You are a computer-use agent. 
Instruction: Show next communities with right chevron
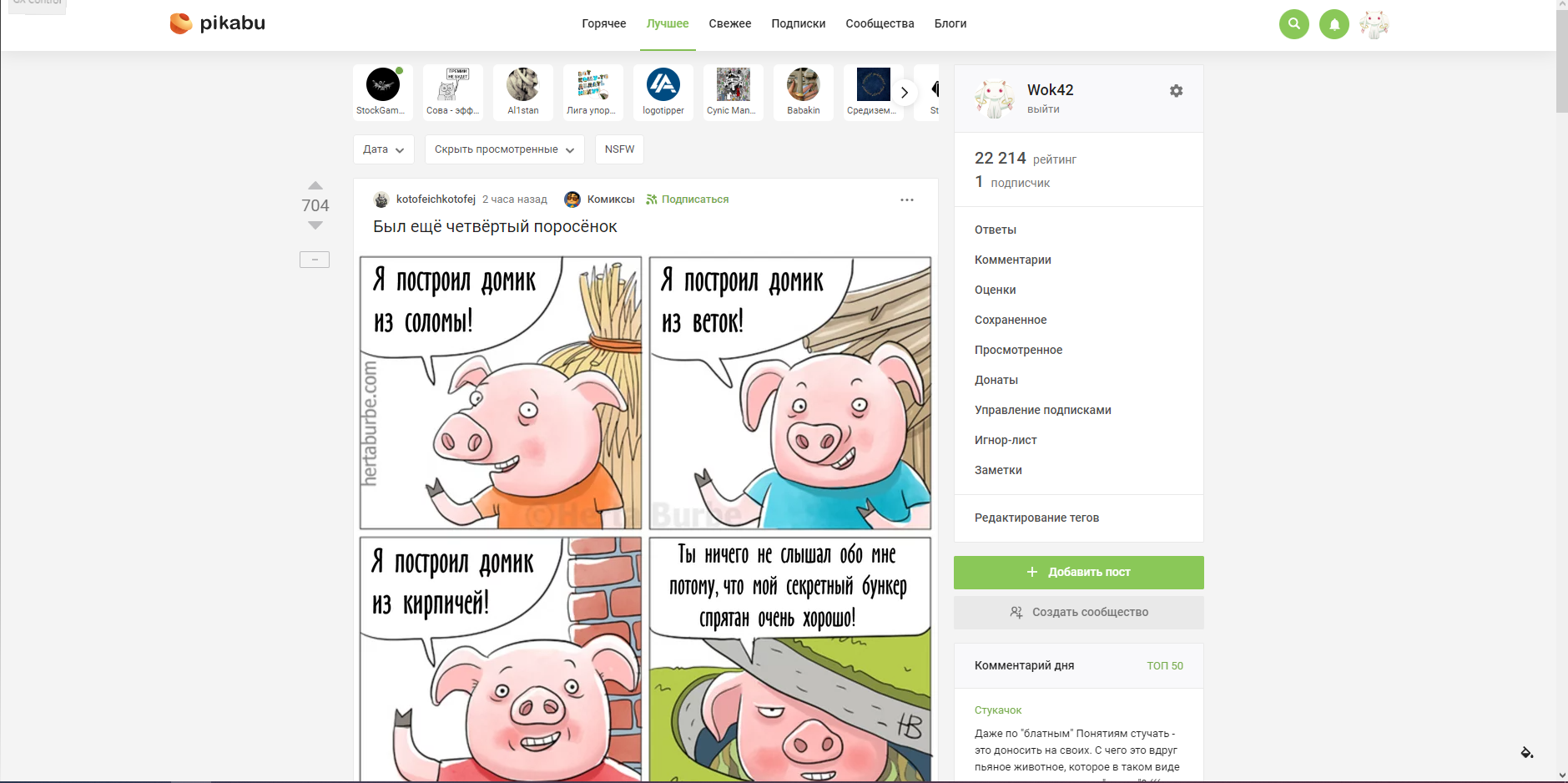pyautogui.click(x=904, y=93)
